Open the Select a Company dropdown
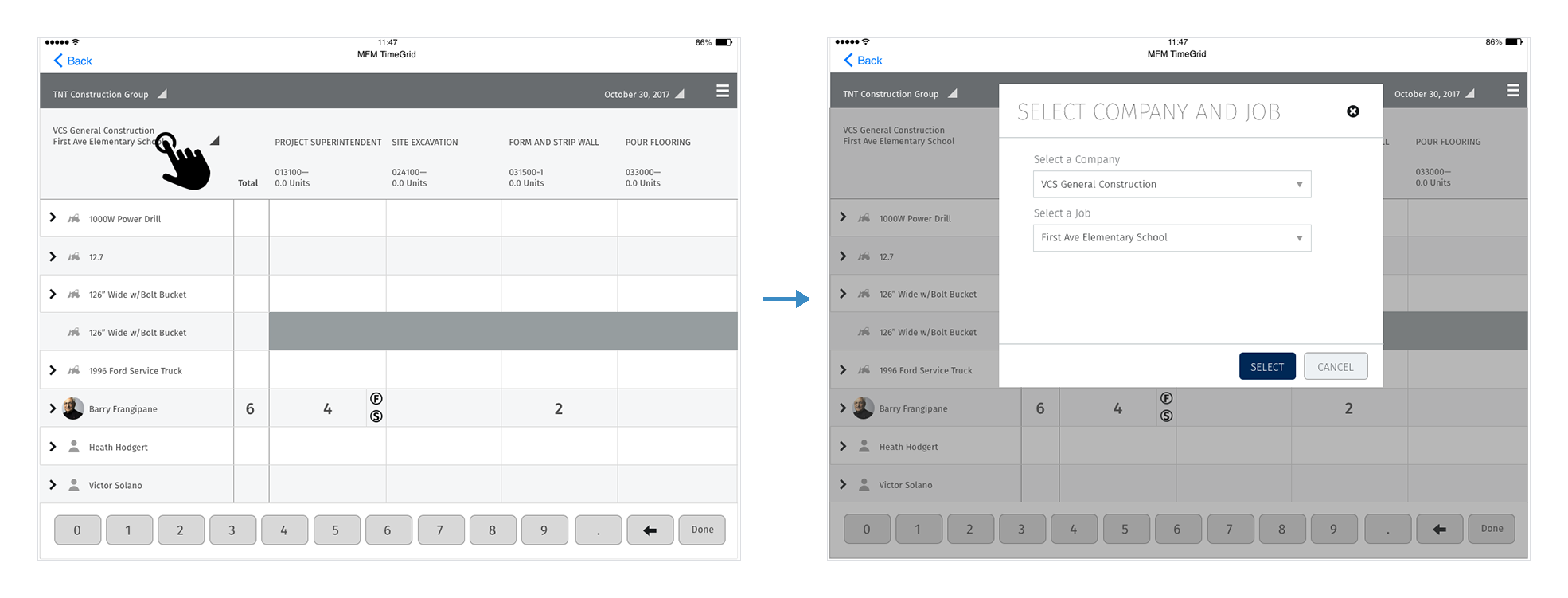The height and width of the screenshot is (598, 1568). click(x=1172, y=184)
